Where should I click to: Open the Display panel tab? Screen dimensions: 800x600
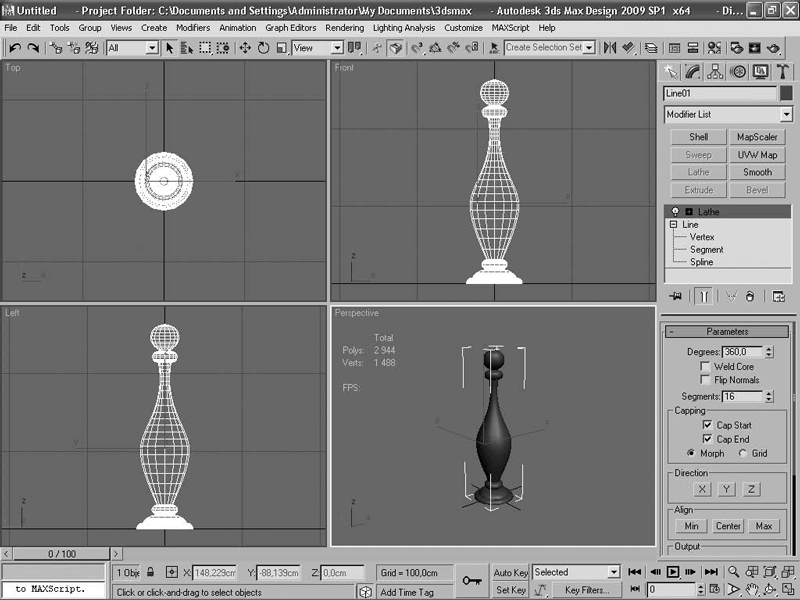[760, 72]
